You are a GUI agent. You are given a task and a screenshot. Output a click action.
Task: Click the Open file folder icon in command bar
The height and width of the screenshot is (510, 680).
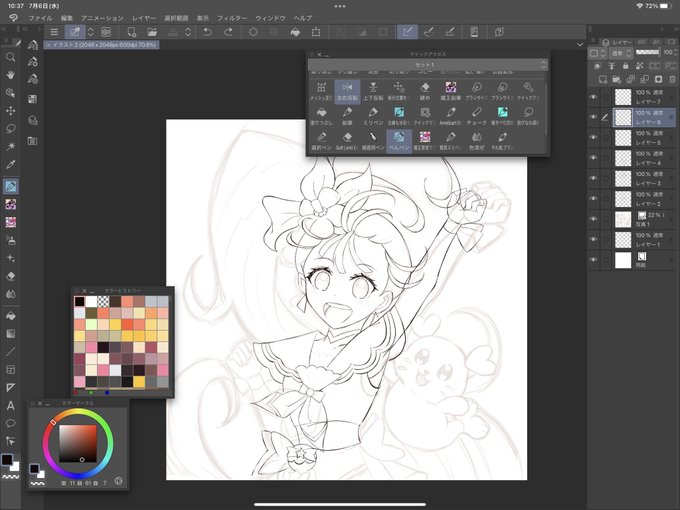(152, 32)
